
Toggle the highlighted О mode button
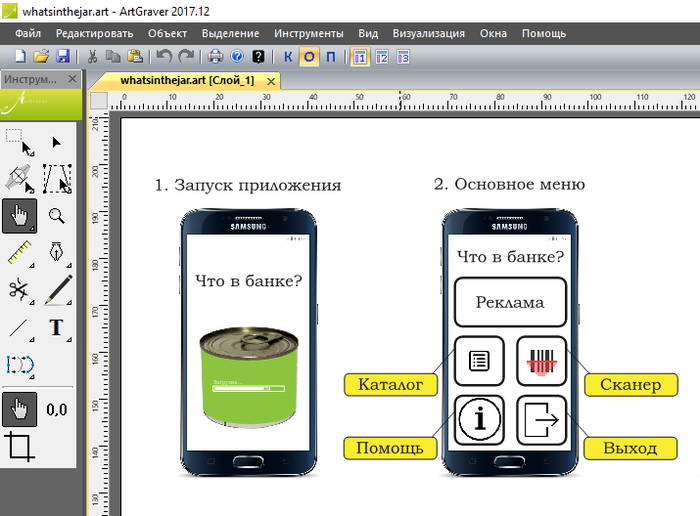[x=309, y=57]
